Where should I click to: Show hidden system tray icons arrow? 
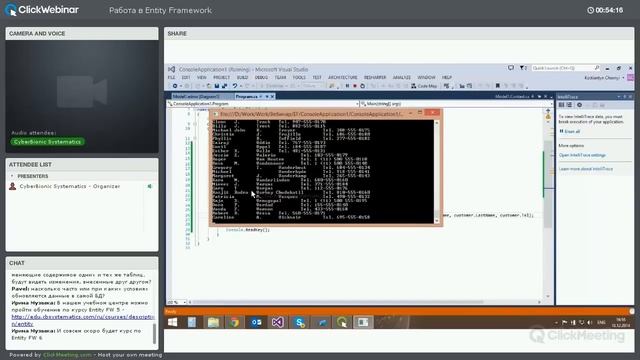point(556,322)
